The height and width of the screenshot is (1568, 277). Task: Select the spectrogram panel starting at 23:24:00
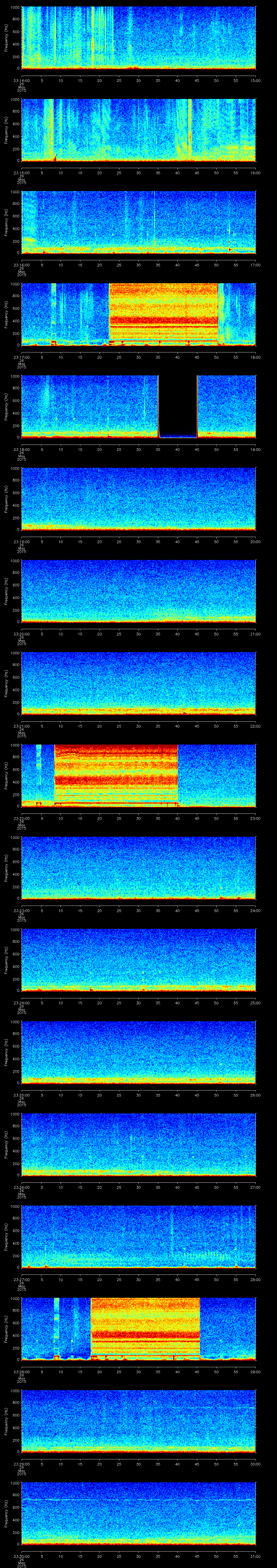coord(138,960)
